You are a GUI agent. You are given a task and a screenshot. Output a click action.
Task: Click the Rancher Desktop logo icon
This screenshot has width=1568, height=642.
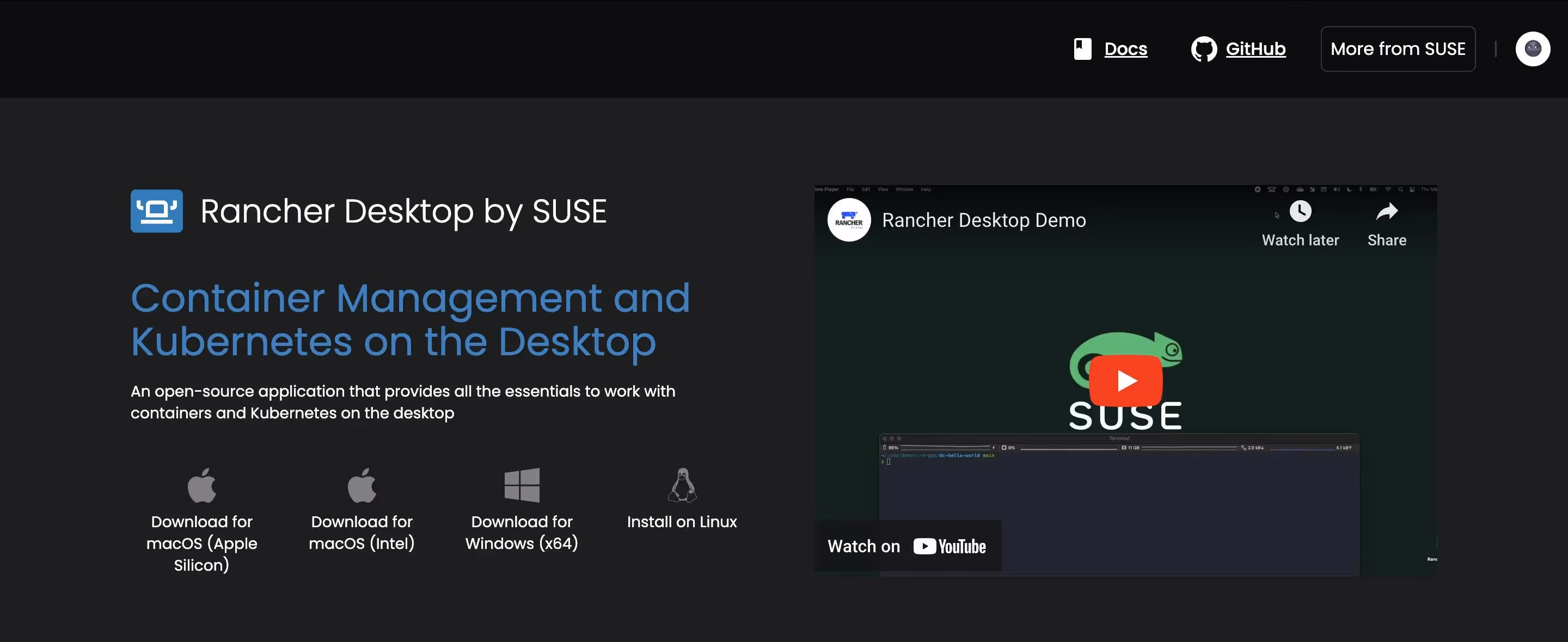coord(156,211)
